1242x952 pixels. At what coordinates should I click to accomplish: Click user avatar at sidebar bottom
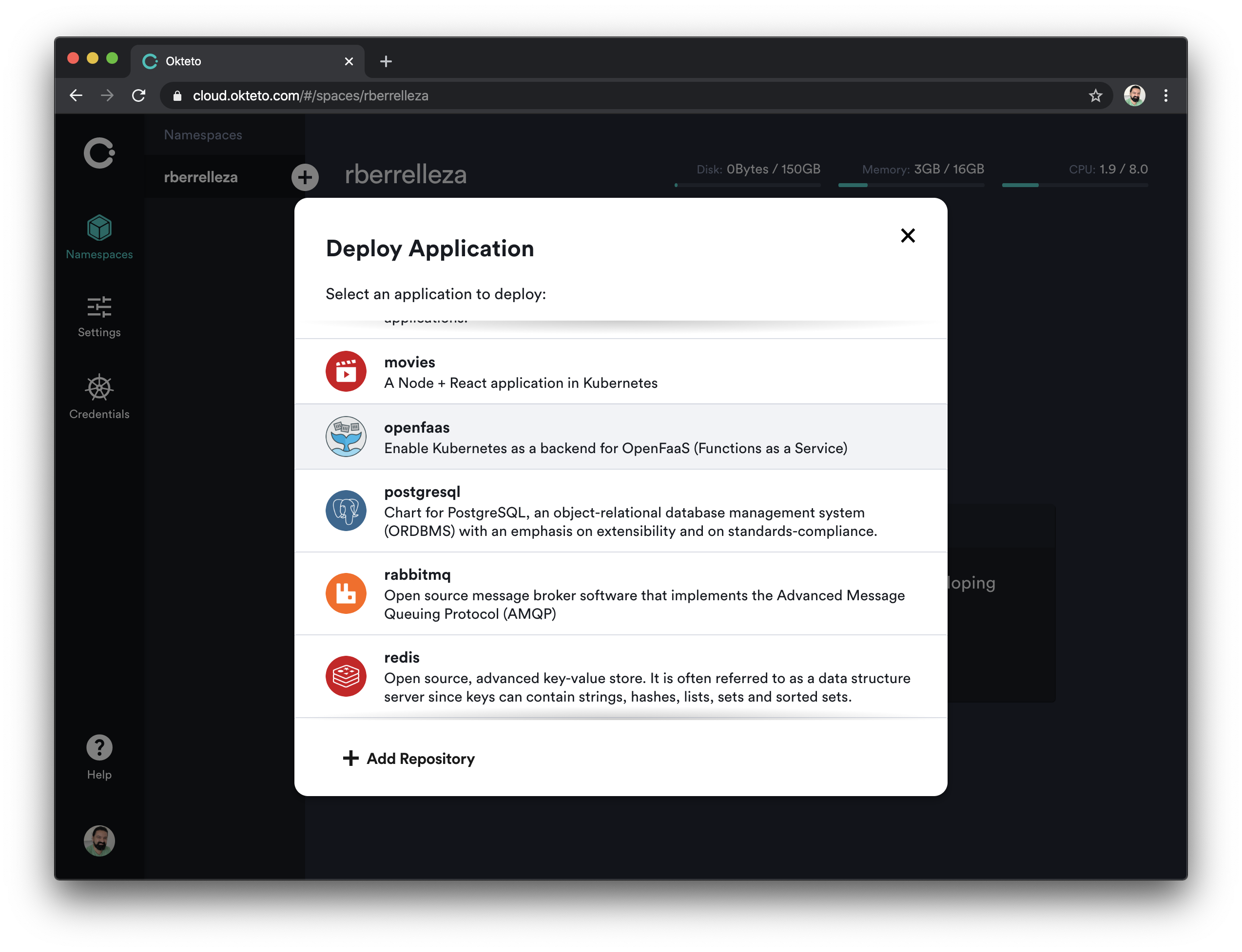click(99, 840)
